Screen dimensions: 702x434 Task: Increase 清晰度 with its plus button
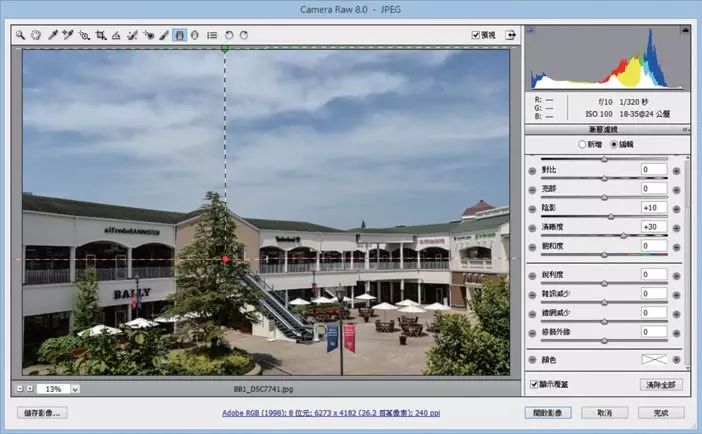(x=676, y=228)
